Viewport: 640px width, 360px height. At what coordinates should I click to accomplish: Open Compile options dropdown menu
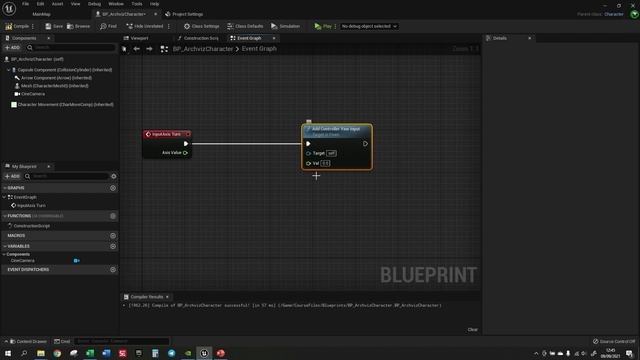[x=33, y=26]
